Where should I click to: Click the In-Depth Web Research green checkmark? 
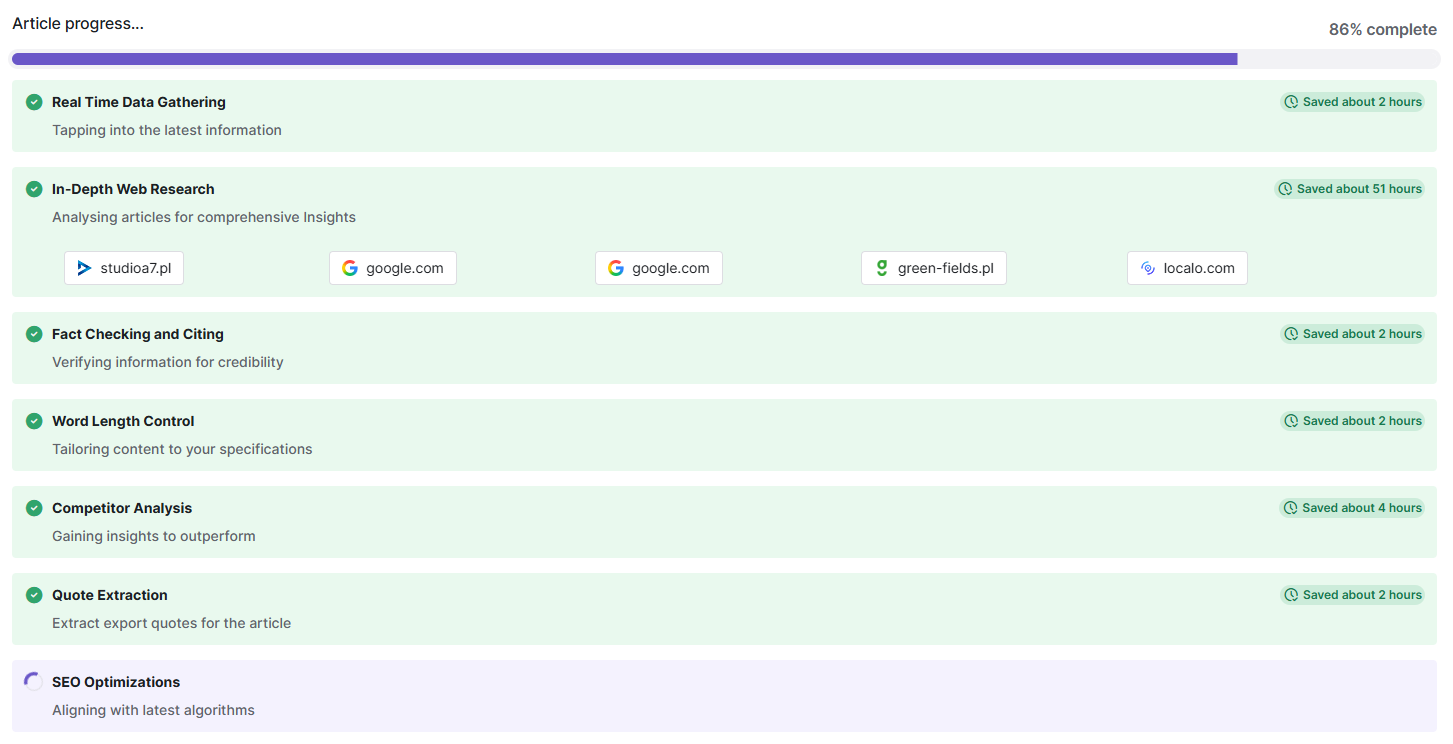point(34,189)
